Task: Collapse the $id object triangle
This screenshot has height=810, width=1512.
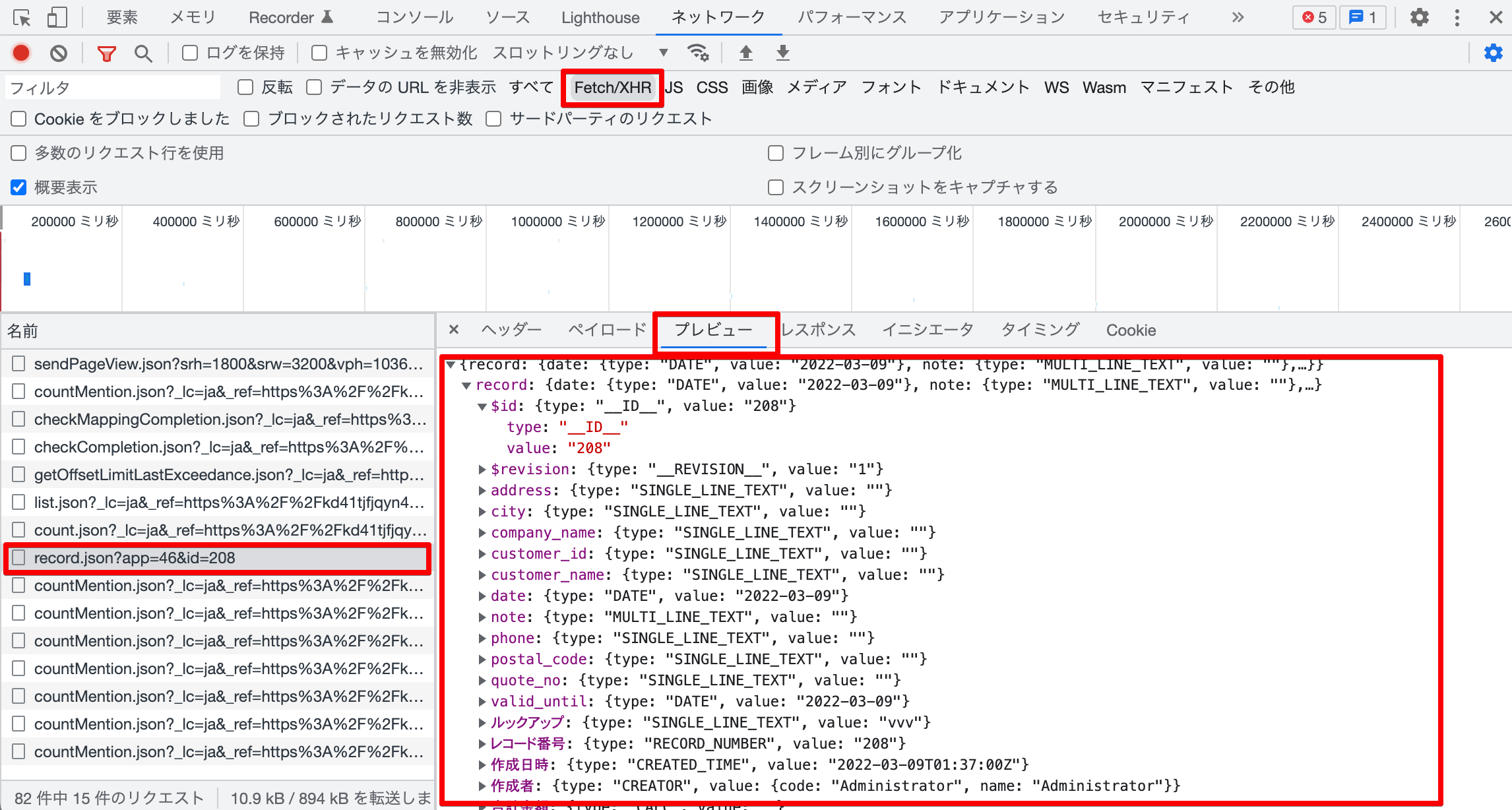Action: 482,406
